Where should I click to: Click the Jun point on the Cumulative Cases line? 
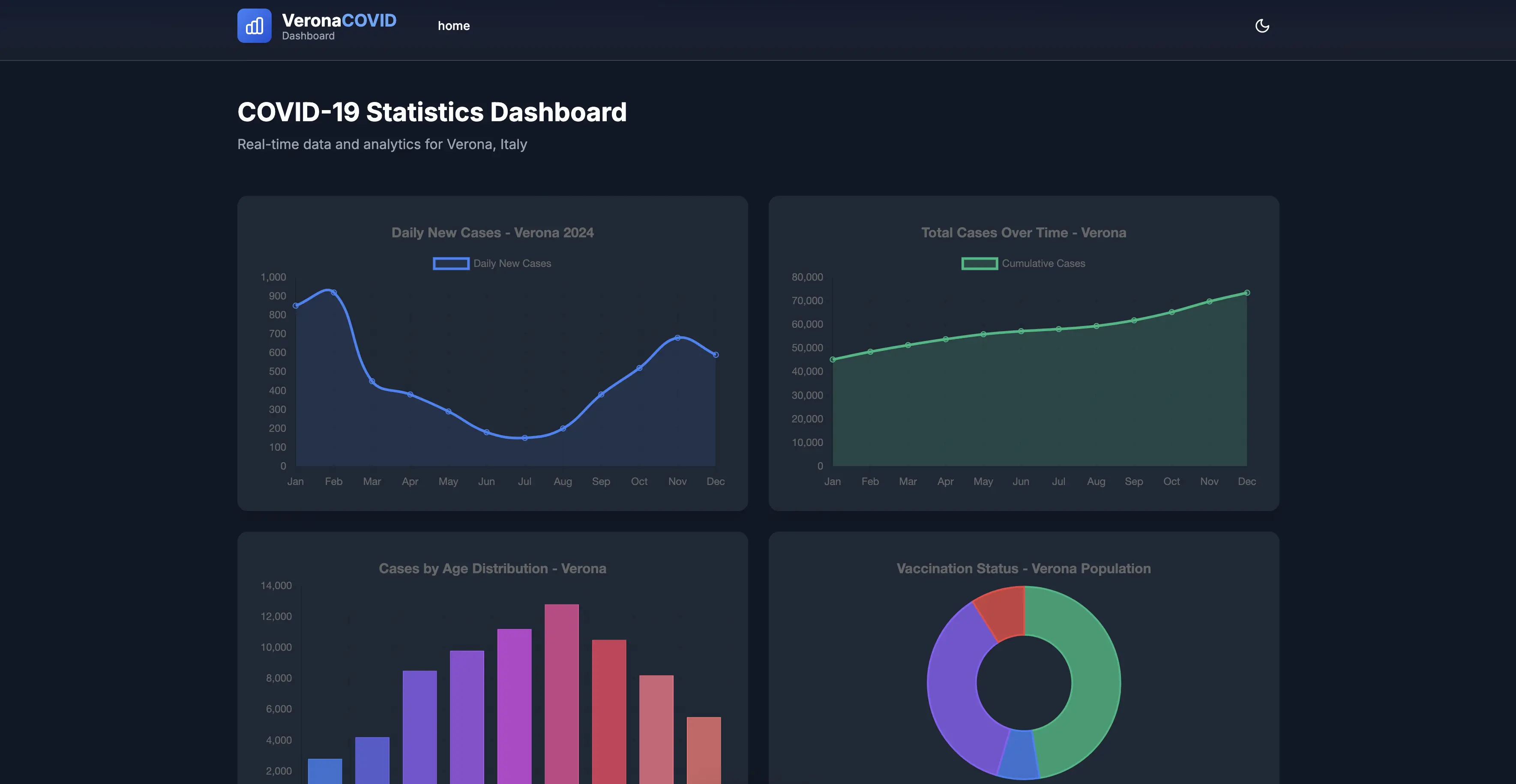pyautogui.click(x=1021, y=331)
